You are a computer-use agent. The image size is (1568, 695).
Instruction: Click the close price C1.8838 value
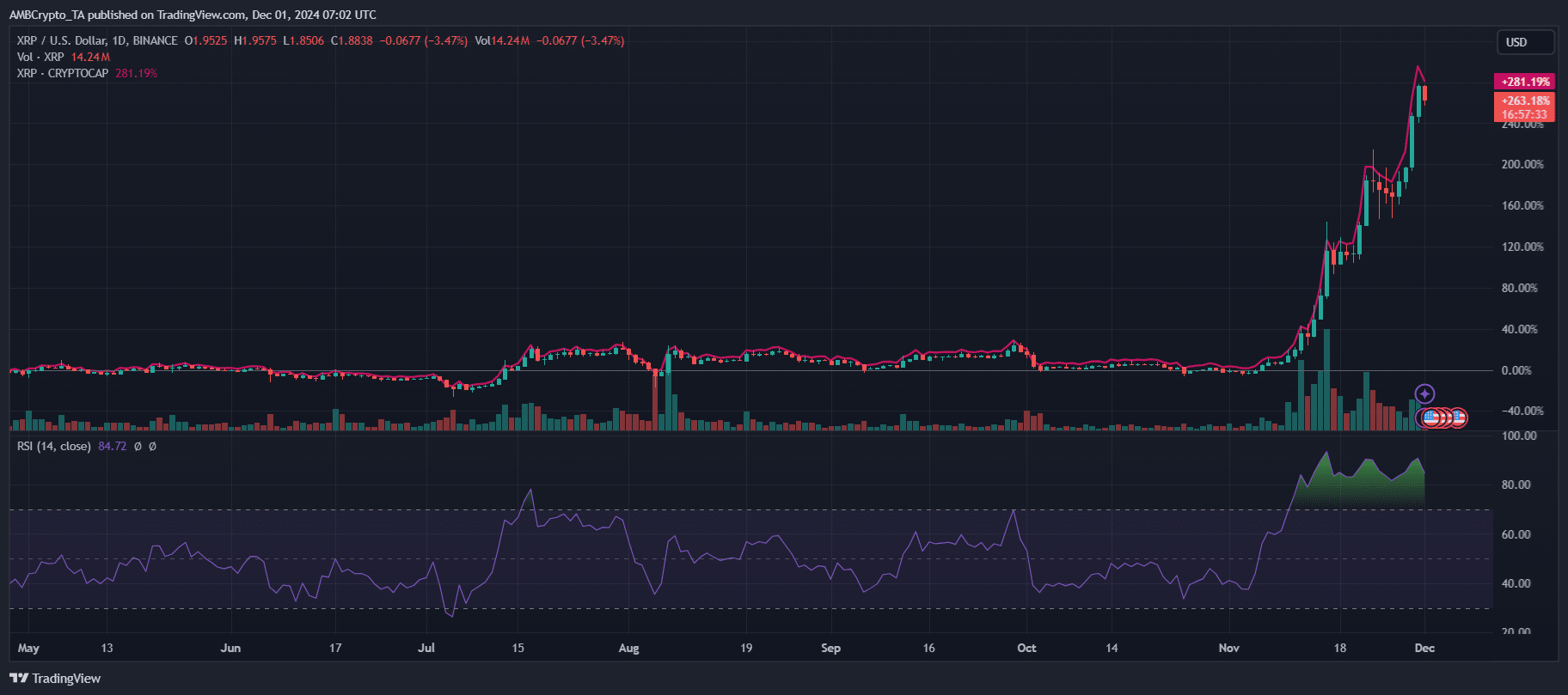click(x=352, y=40)
